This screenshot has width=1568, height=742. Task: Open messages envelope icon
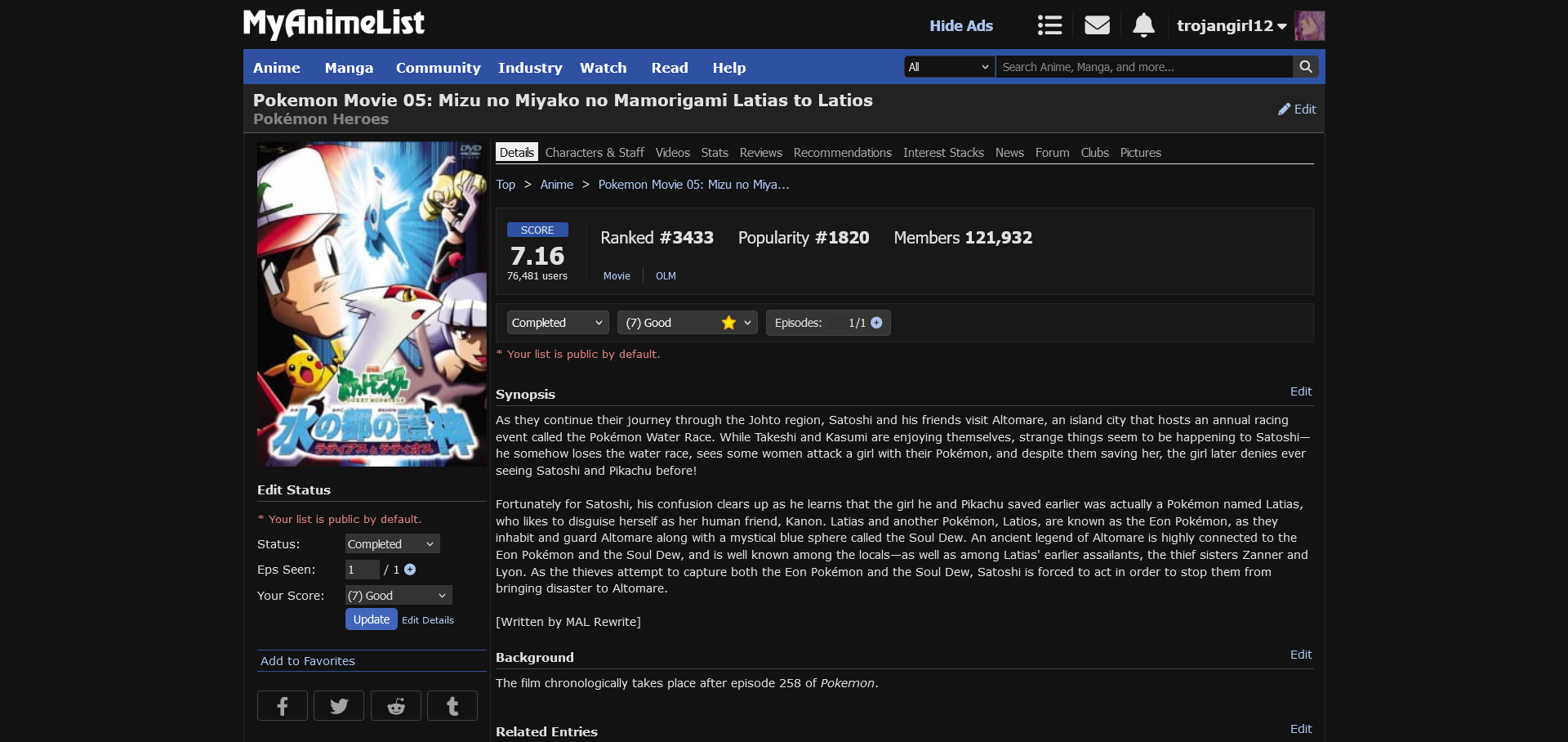(1097, 25)
